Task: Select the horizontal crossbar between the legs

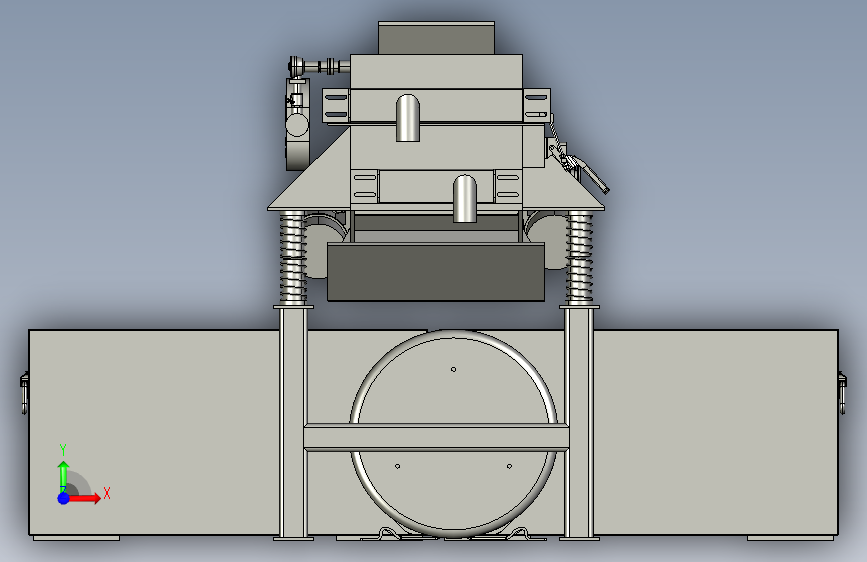Action: 436,438
